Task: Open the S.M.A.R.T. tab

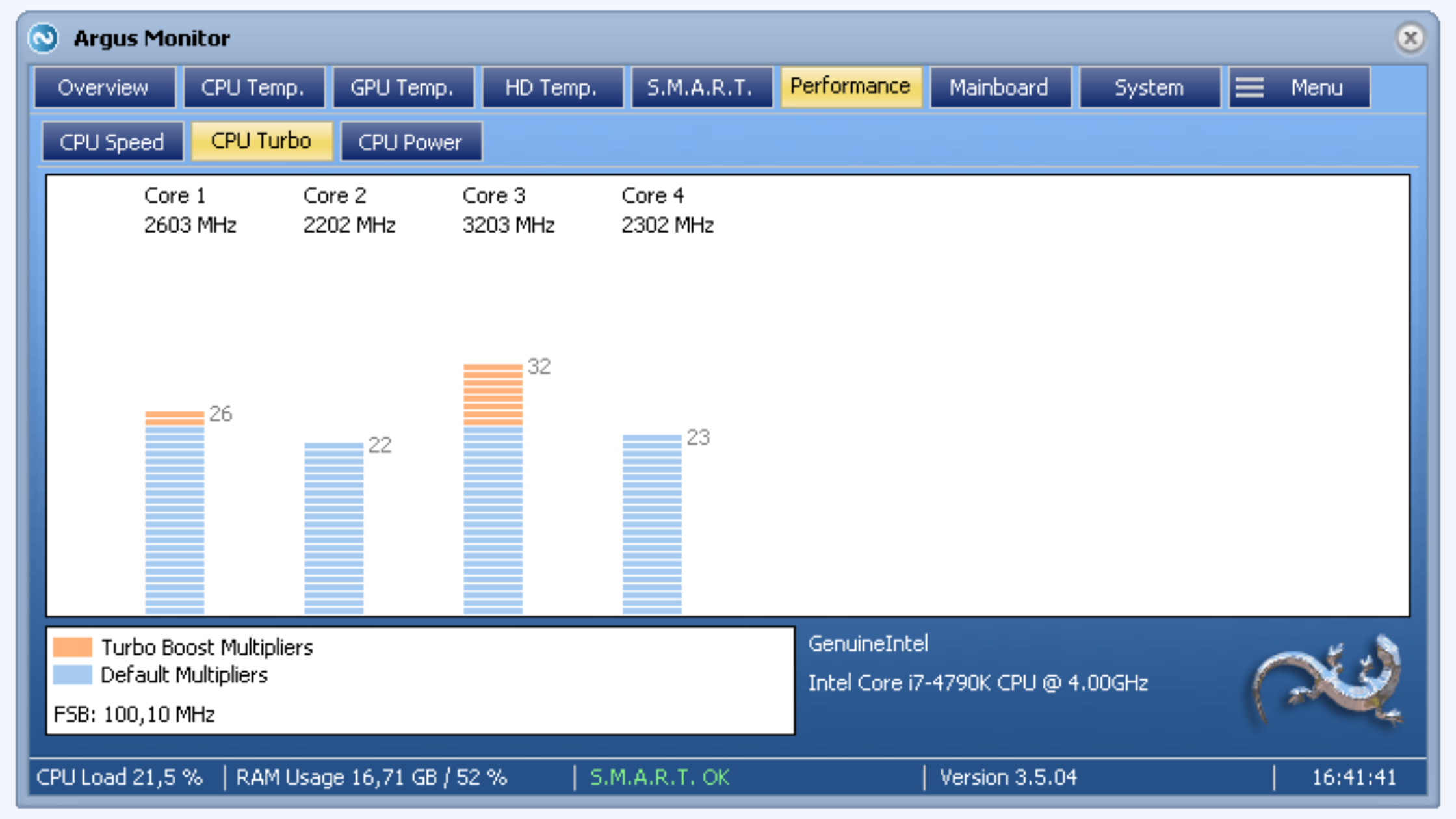Action: coord(701,87)
